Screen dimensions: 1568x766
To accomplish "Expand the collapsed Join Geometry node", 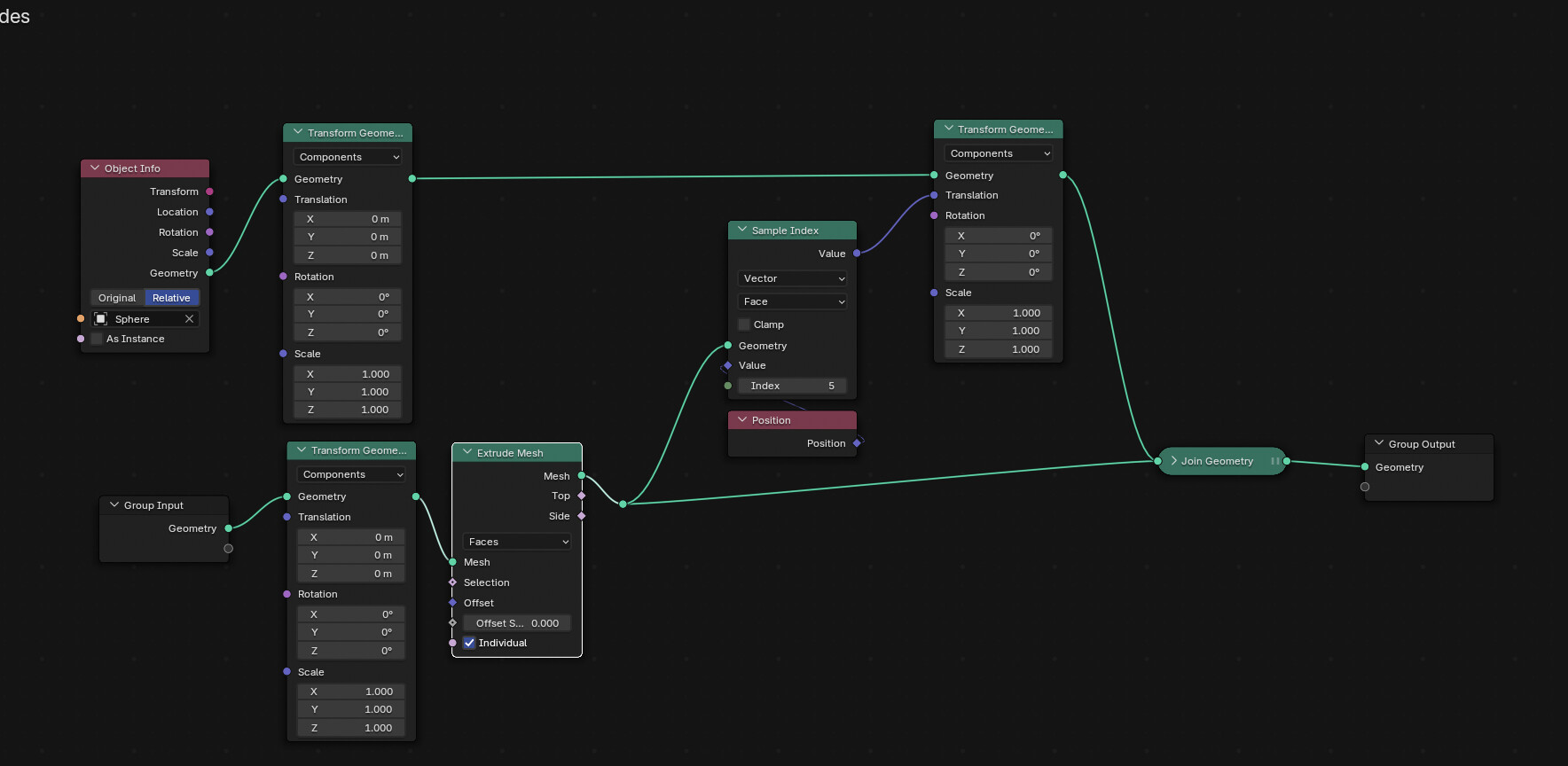I will coord(1173,461).
